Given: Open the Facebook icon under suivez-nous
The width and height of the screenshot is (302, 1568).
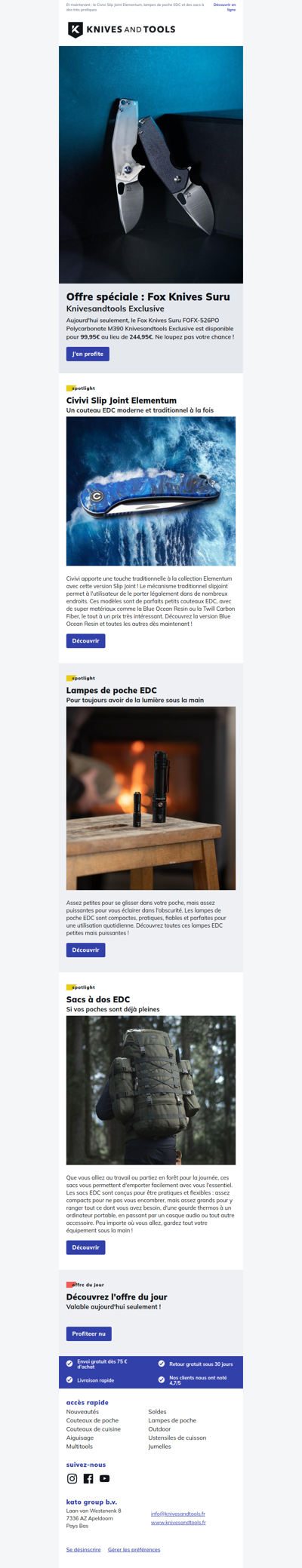Looking at the screenshot, I should click(x=88, y=1478).
